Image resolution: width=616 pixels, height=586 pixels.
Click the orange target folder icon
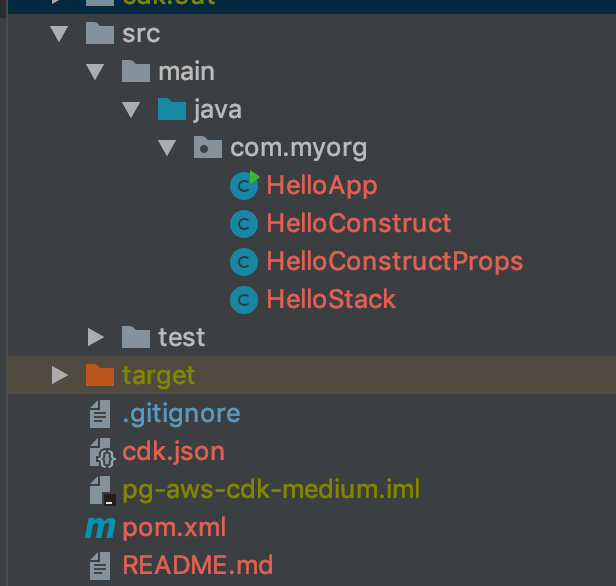pyautogui.click(x=100, y=375)
